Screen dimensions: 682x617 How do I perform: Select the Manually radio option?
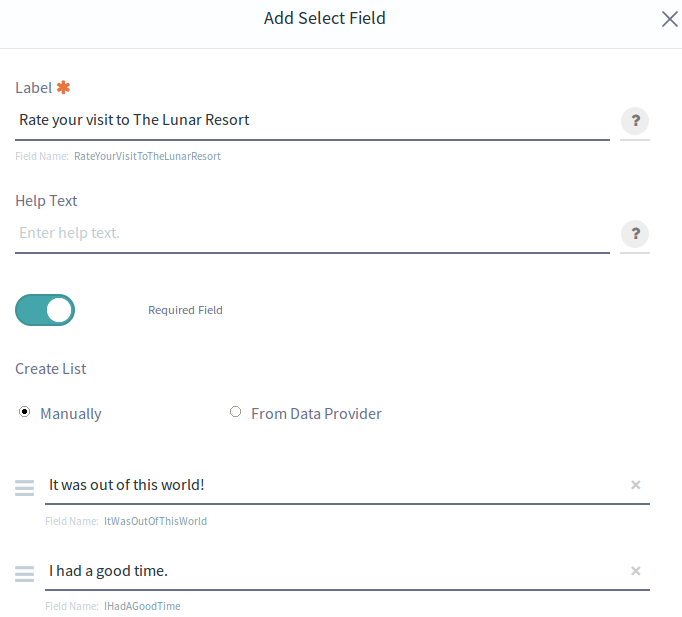point(24,411)
